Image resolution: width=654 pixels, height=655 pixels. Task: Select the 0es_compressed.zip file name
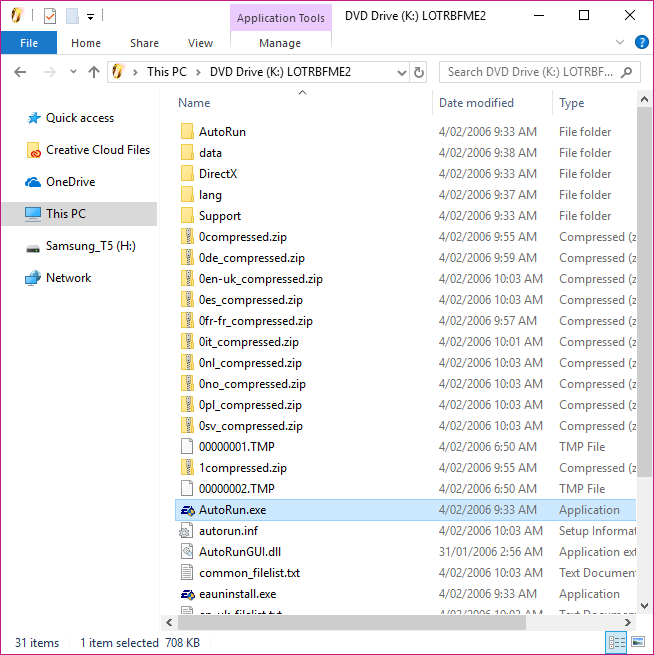click(x=251, y=300)
